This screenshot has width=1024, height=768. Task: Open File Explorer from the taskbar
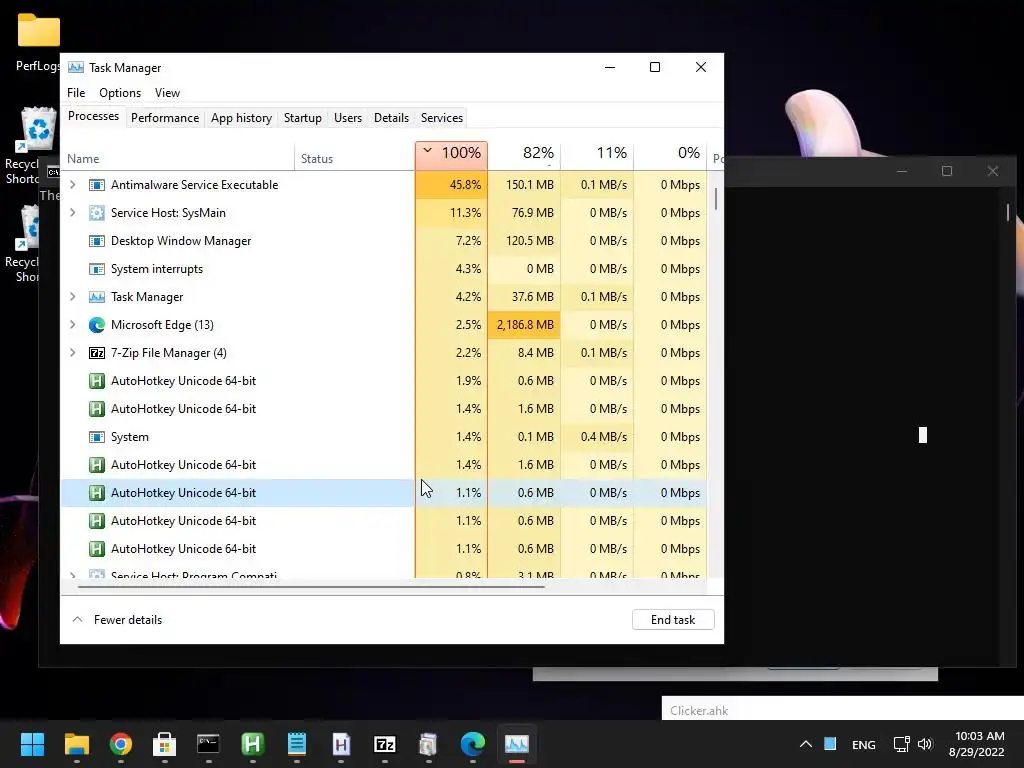(x=76, y=744)
